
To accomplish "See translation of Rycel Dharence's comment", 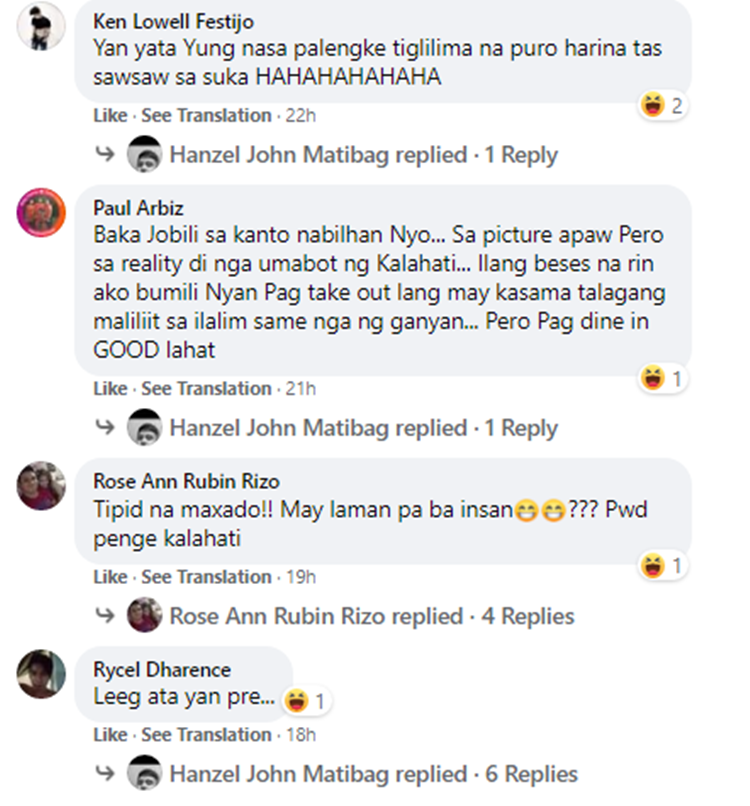I will (x=206, y=735).
